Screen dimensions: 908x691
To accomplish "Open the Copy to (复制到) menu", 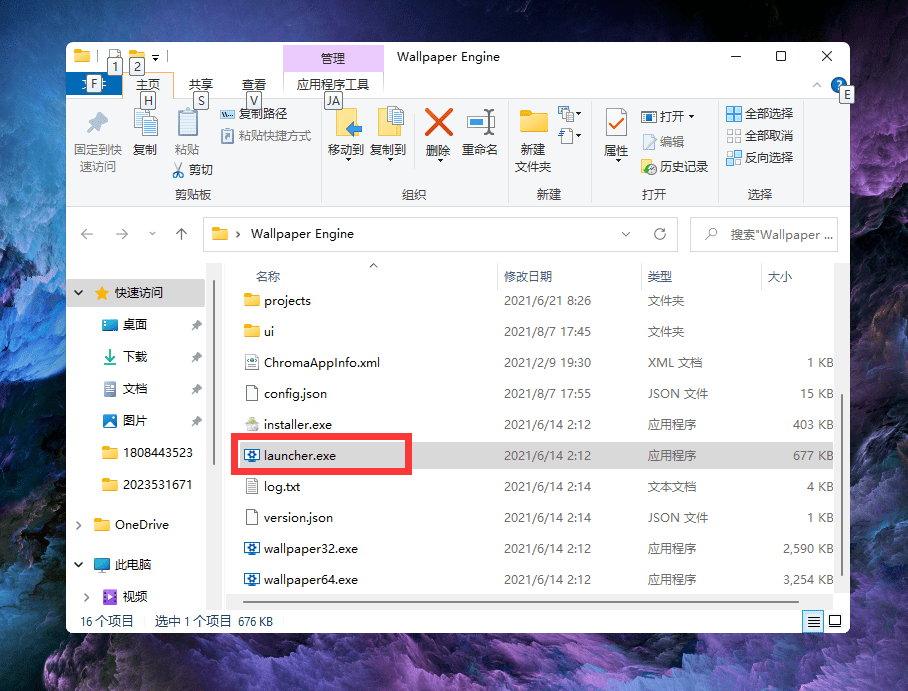I will pyautogui.click(x=388, y=134).
